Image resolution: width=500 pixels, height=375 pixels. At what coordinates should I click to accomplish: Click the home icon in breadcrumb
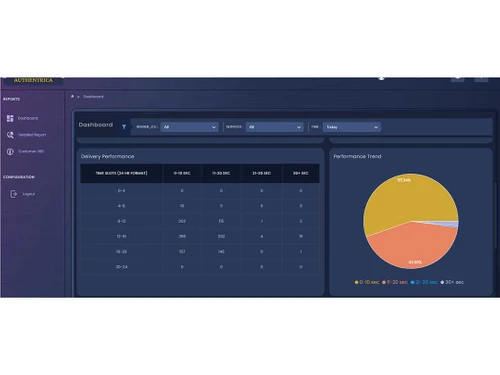(72, 96)
